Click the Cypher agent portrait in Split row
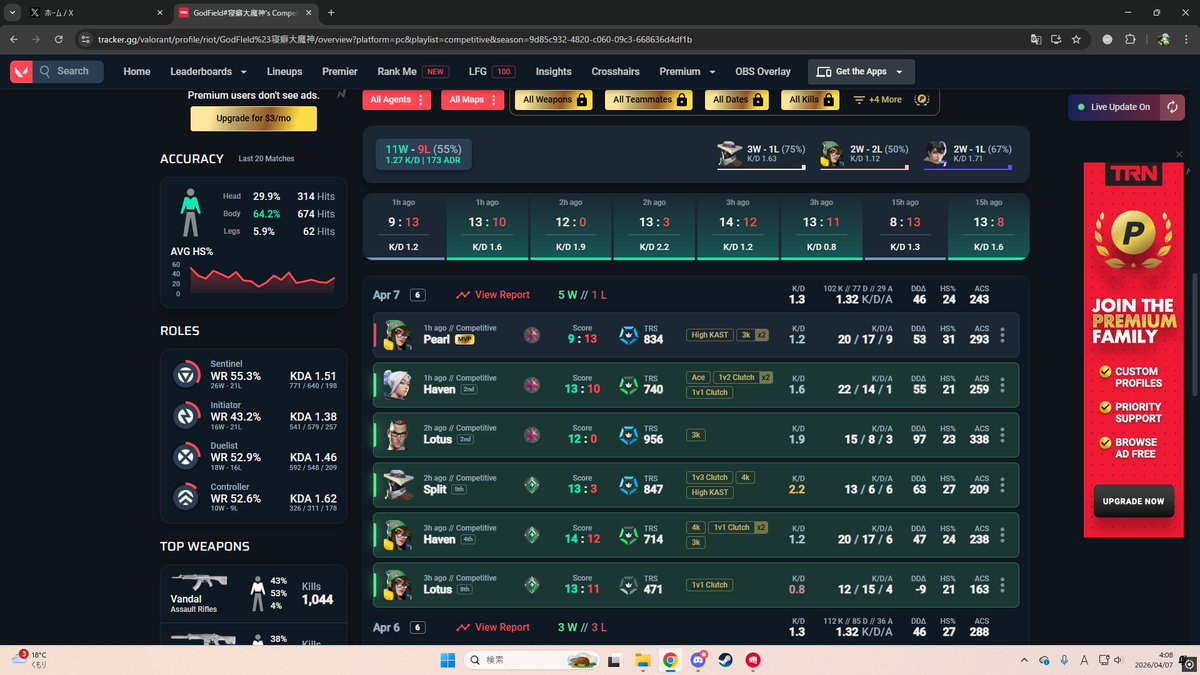This screenshot has height=675, width=1200. click(x=398, y=485)
